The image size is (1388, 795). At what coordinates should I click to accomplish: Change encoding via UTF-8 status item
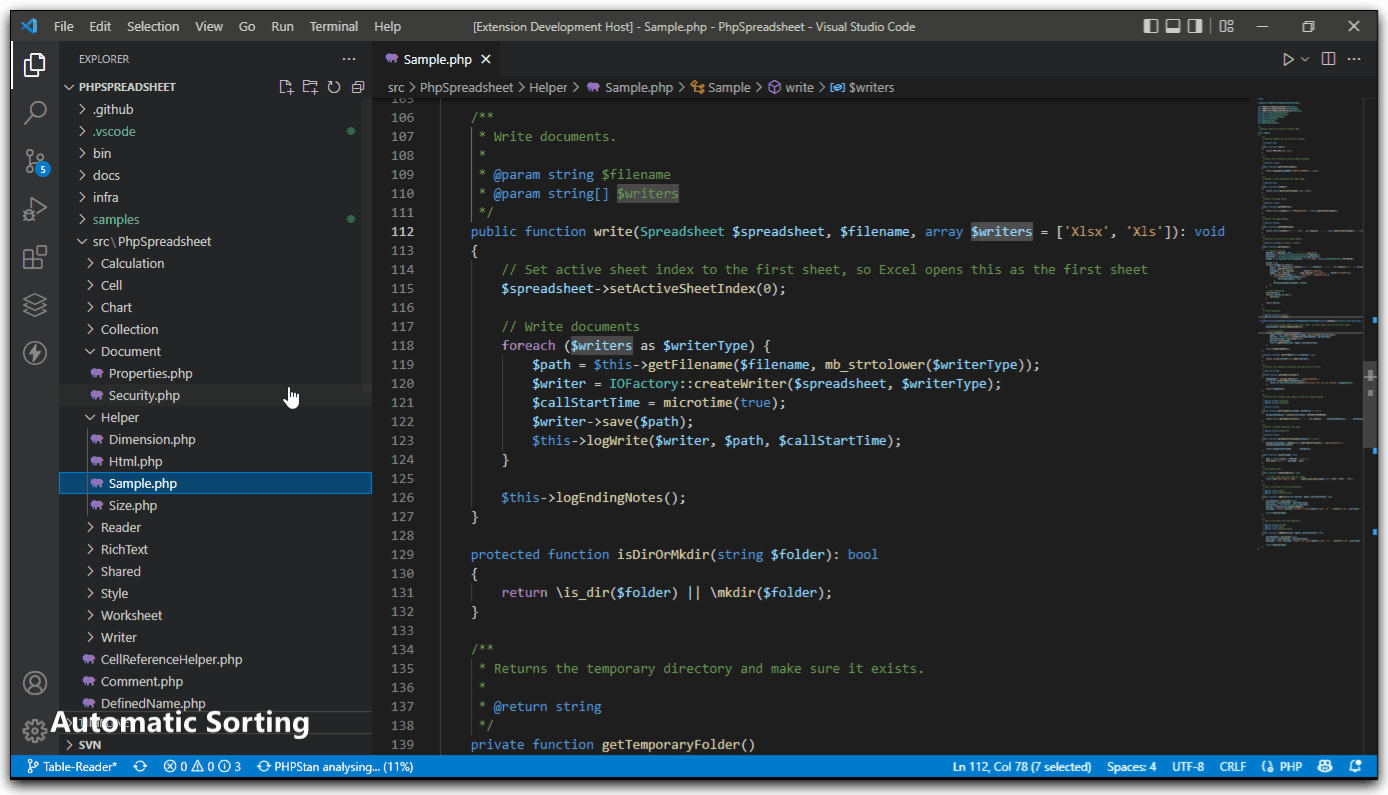click(1188, 767)
